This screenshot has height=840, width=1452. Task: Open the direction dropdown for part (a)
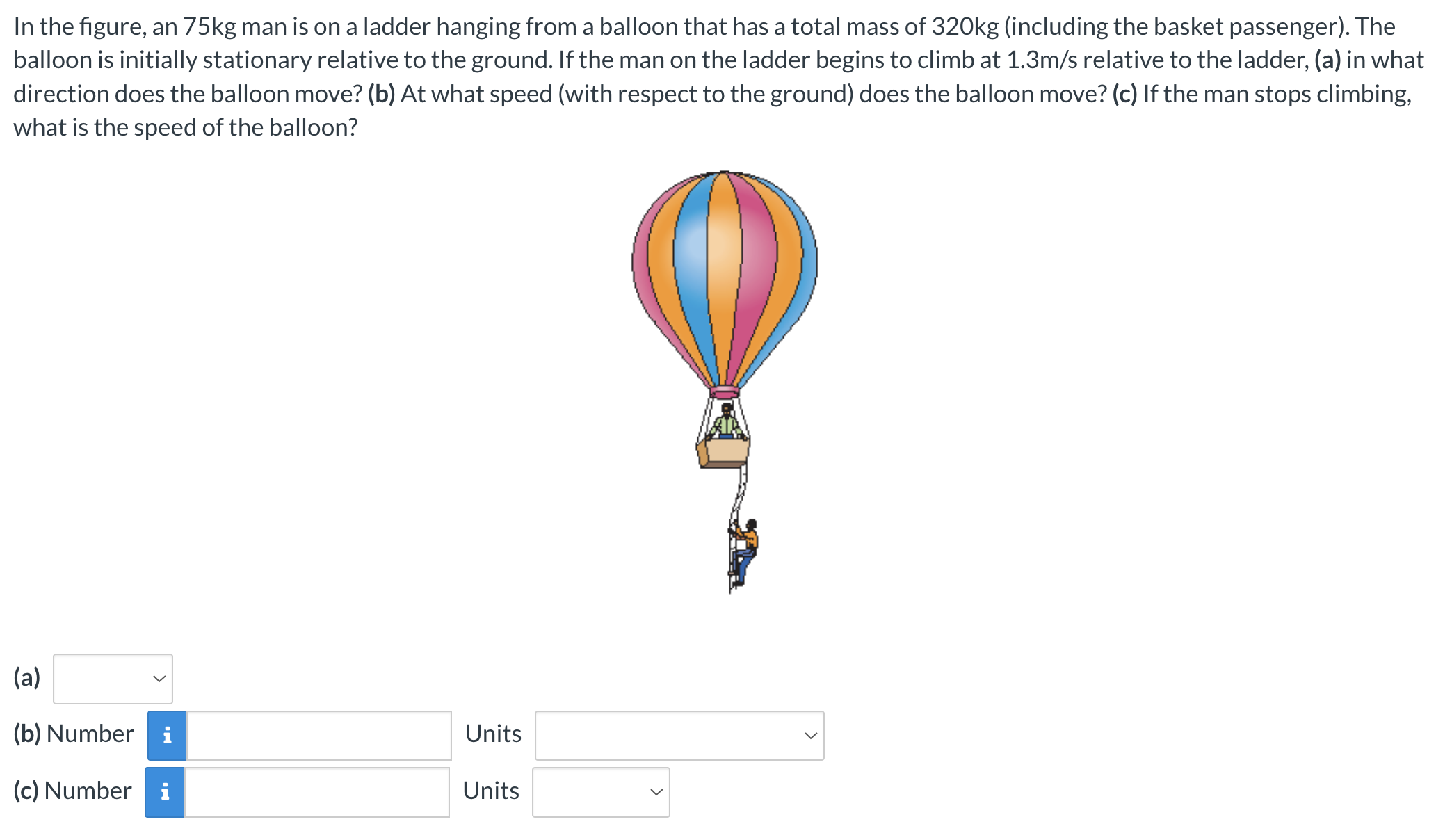tap(112, 679)
